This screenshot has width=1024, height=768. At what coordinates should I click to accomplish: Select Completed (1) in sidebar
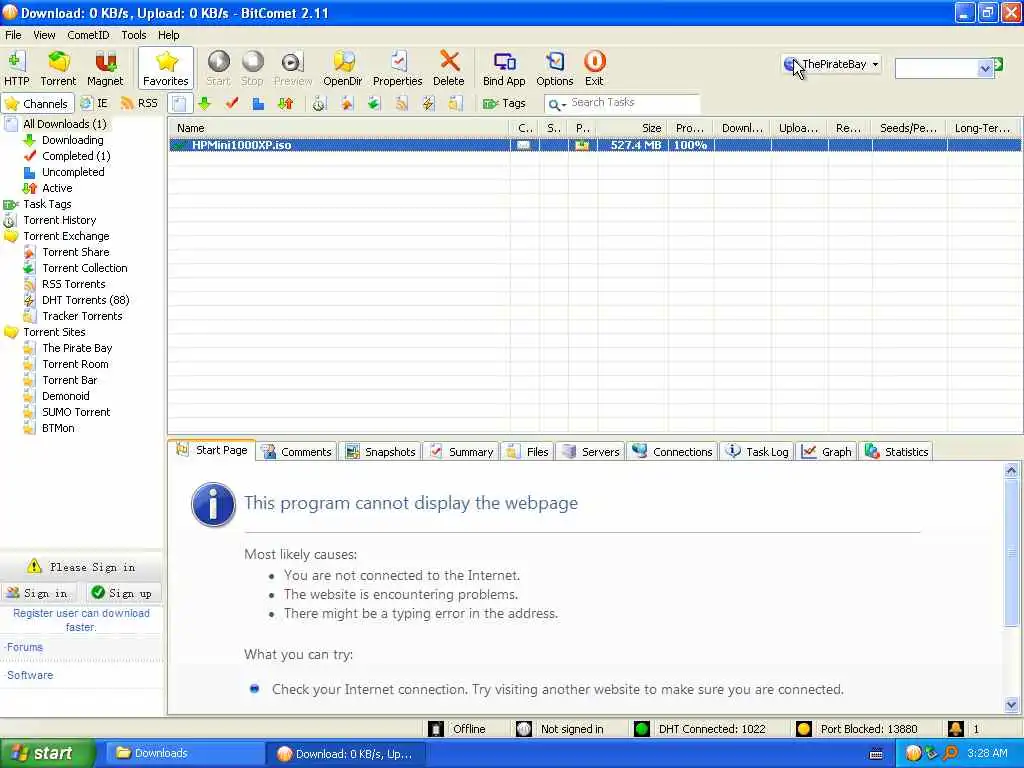(x=76, y=156)
